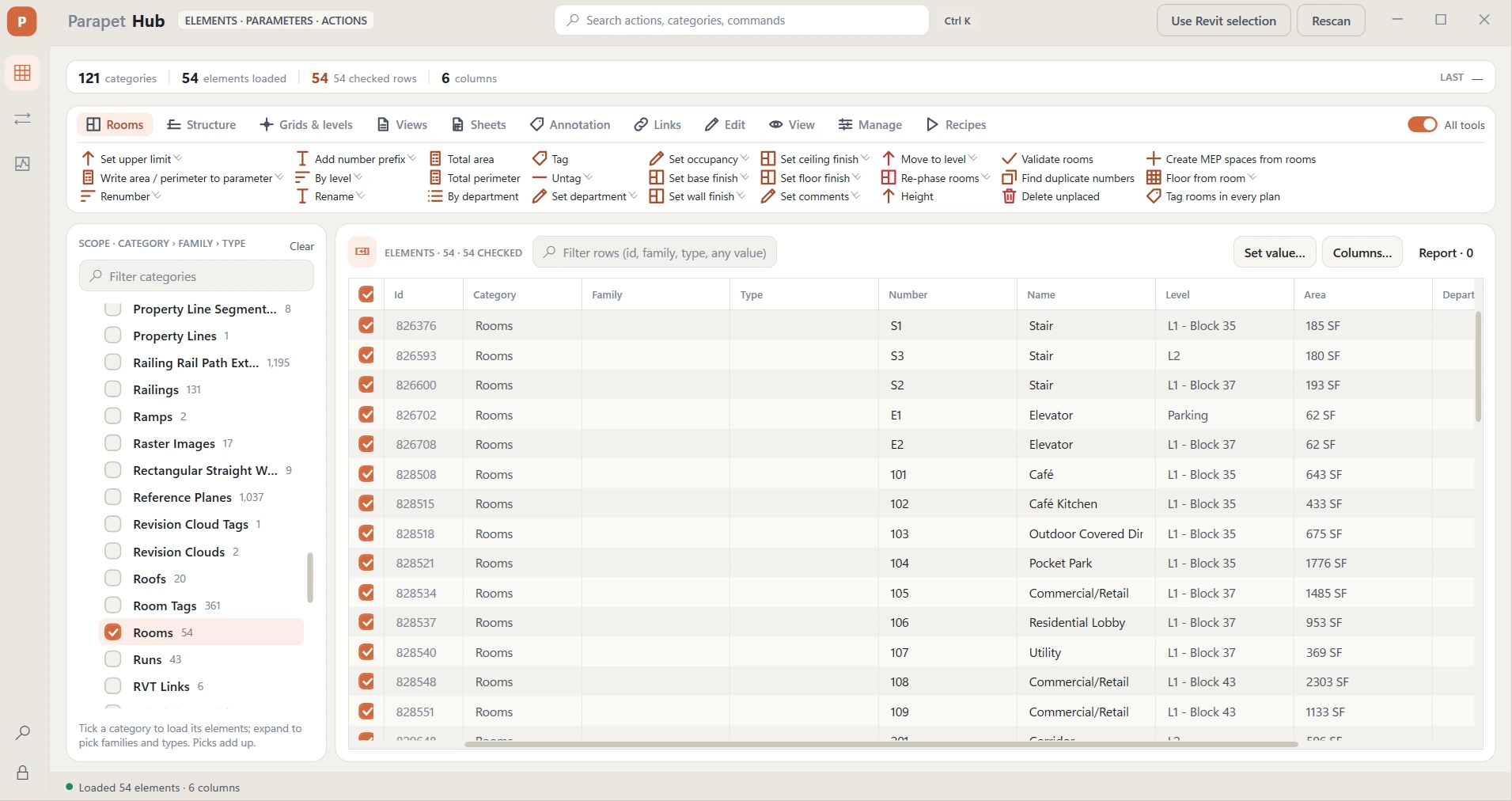Click Delete unplaced trash tool
The width and height of the screenshot is (1512, 801).
coord(1051,196)
